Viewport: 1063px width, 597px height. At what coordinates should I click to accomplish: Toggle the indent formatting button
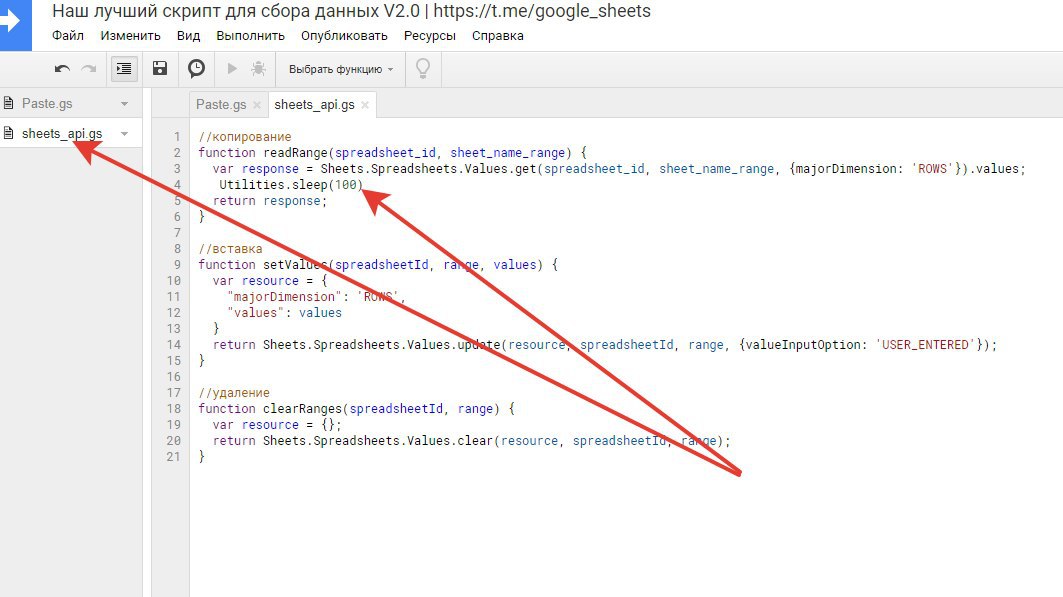124,68
